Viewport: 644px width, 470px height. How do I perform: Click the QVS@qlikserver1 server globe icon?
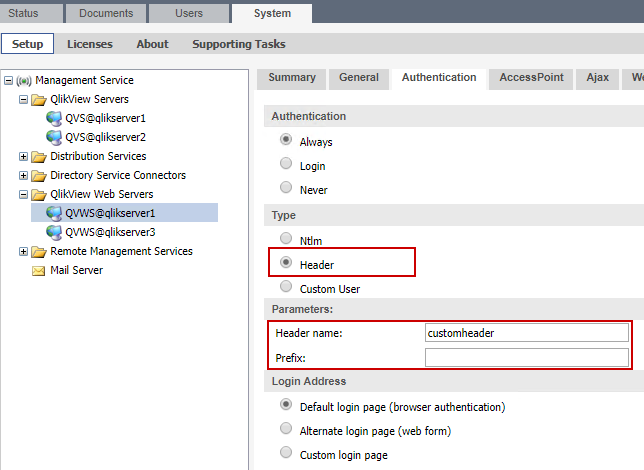(54, 118)
